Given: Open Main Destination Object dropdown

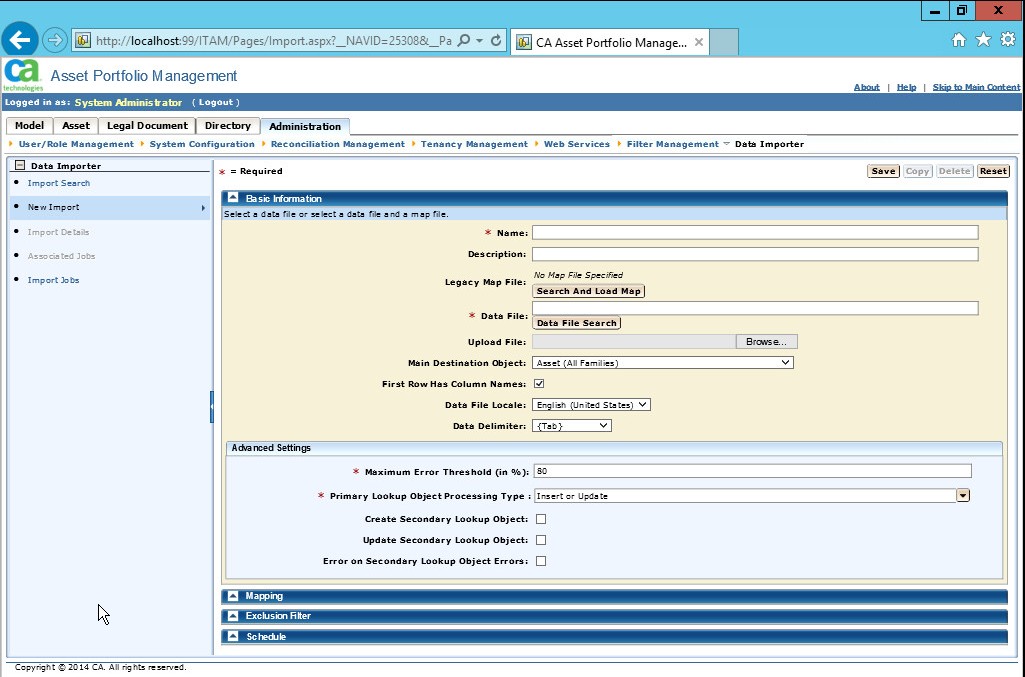Looking at the screenshot, I should [x=663, y=363].
